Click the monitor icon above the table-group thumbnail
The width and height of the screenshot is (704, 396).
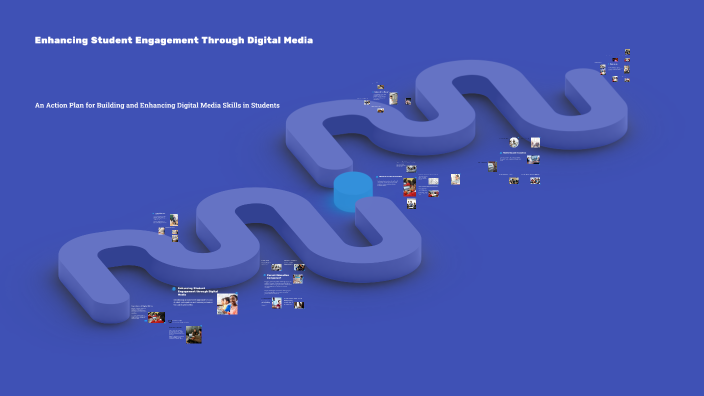coord(170,321)
